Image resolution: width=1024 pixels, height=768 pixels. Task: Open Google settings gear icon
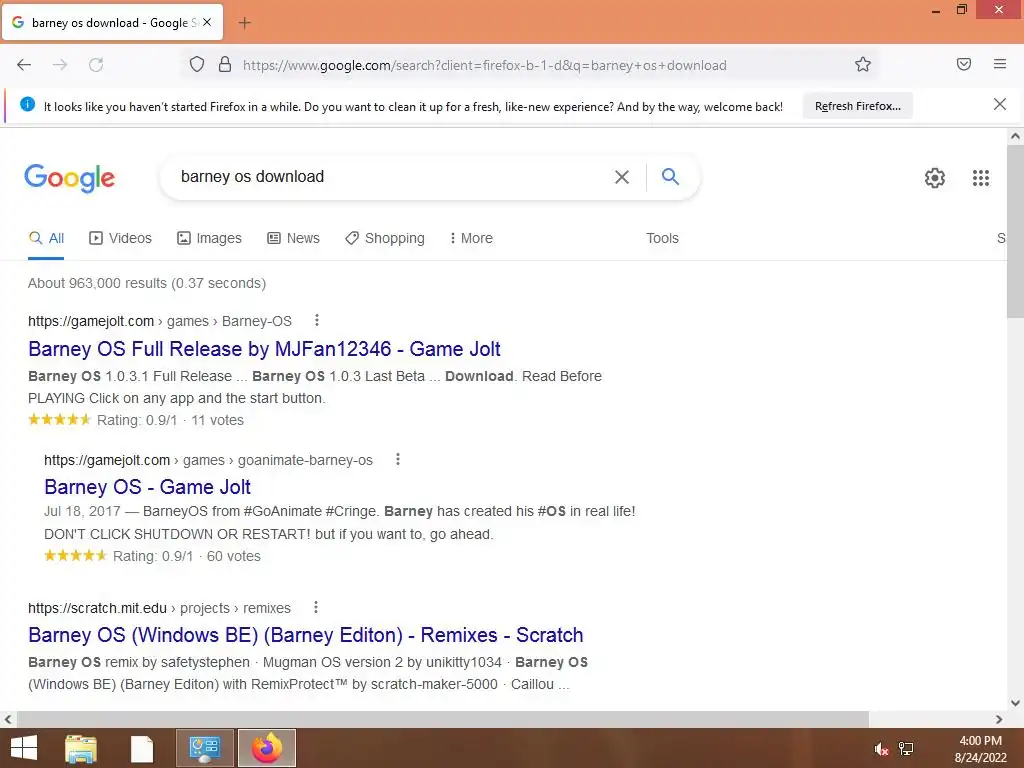935,178
